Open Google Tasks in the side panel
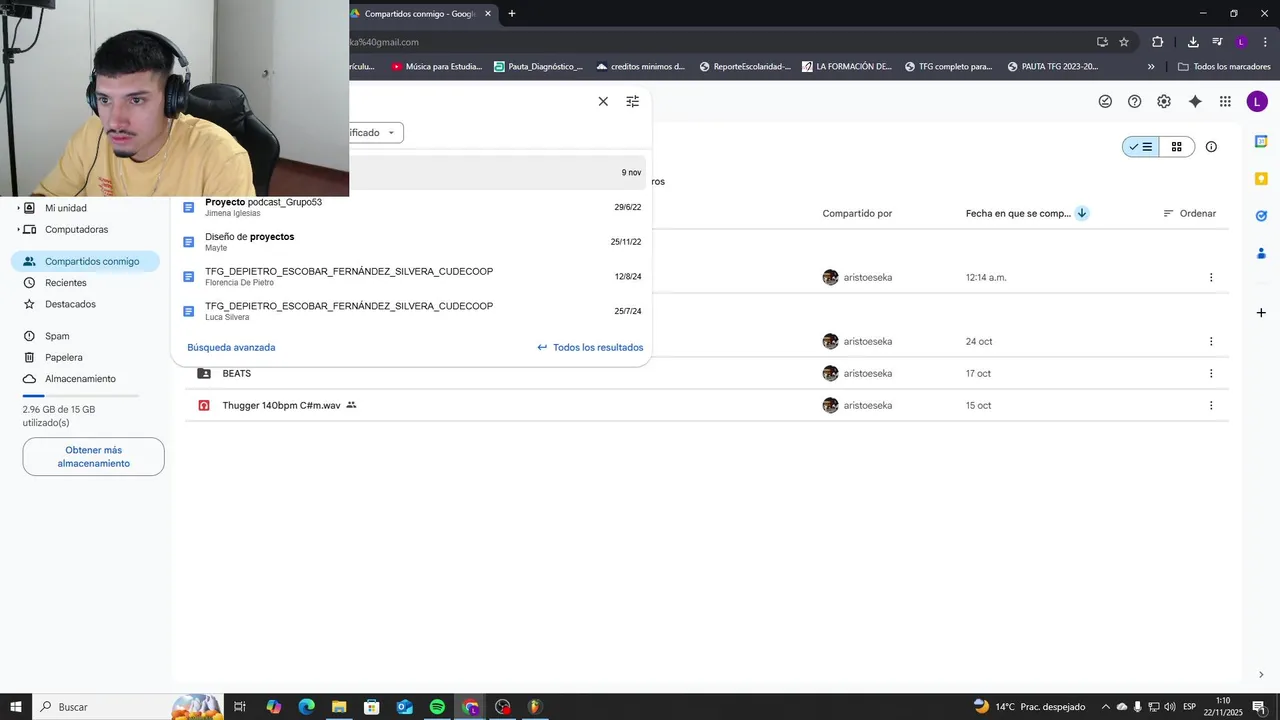 [1261, 215]
